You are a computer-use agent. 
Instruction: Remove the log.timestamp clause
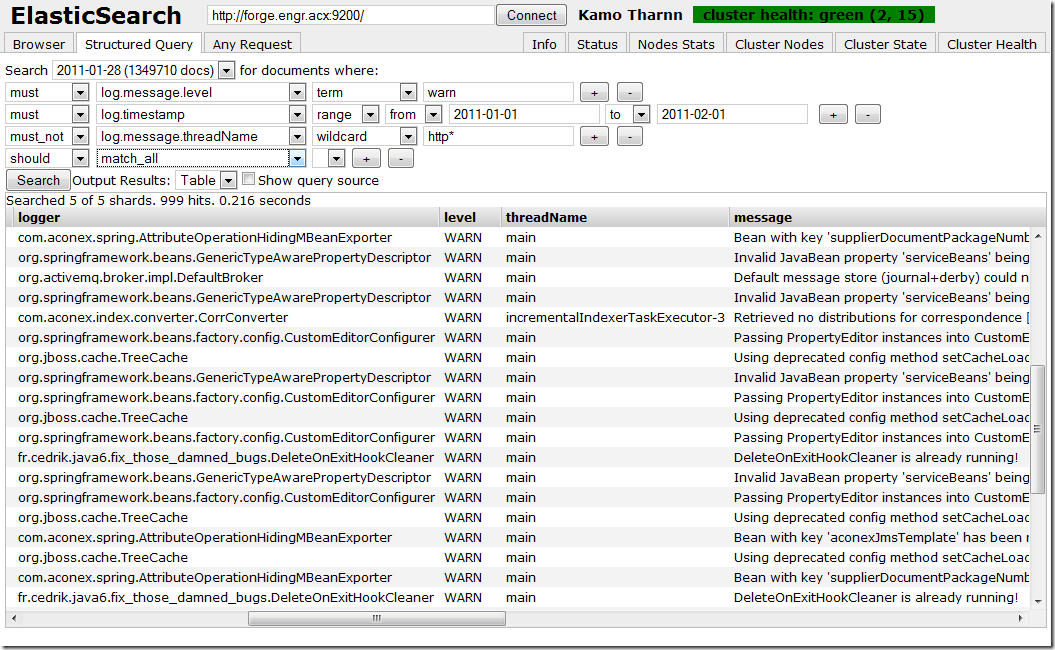[x=868, y=115]
